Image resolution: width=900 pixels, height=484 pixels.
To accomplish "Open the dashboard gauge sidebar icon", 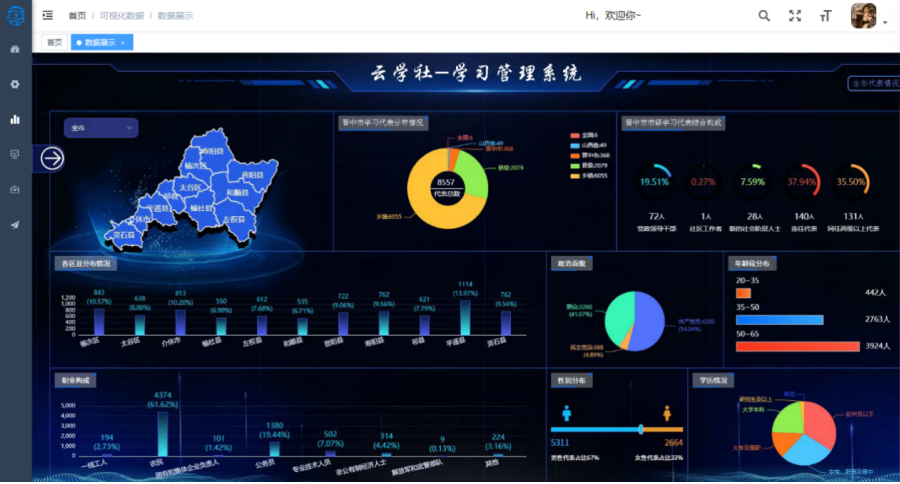I will click(15, 49).
